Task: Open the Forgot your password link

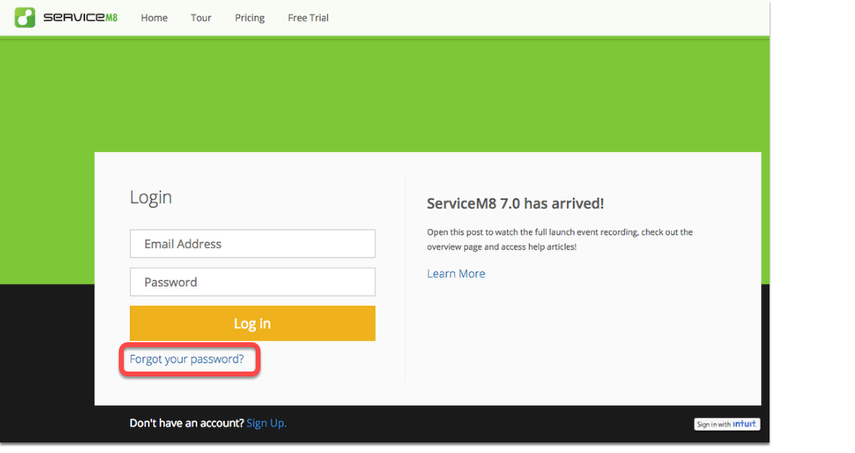Action: pos(186,359)
